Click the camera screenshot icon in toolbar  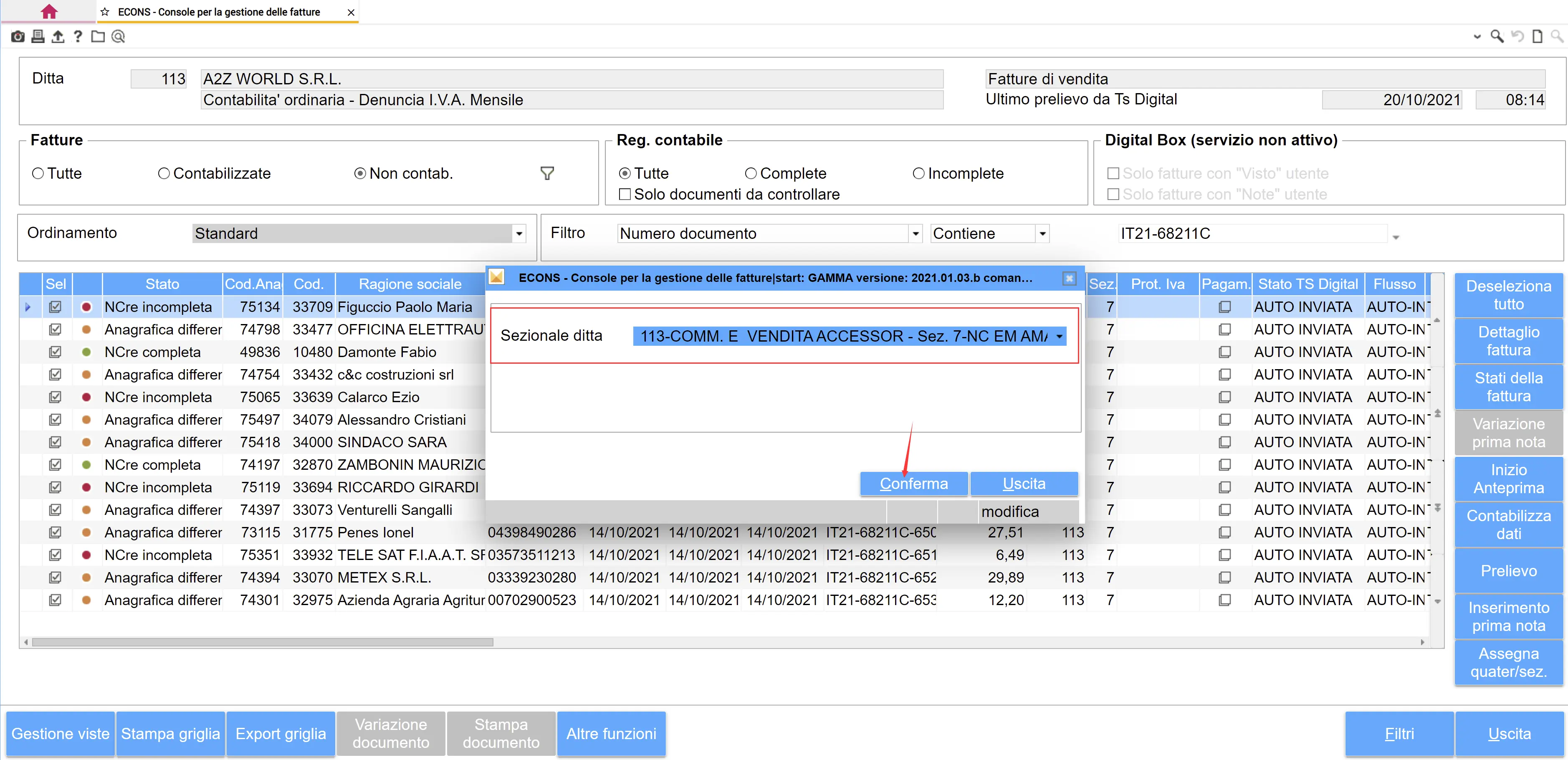[18, 37]
